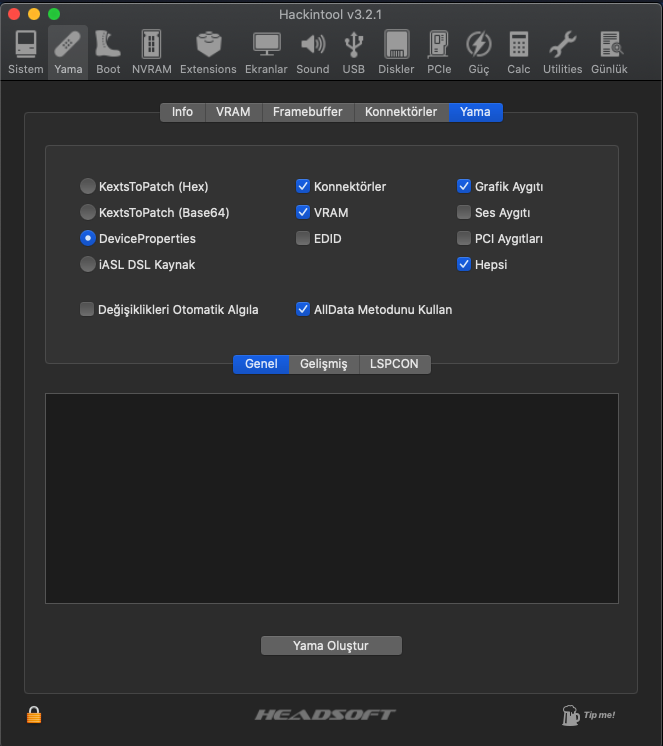Enable the EDID checkbox
The height and width of the screenshot is (746, 663).
[303, 238]
